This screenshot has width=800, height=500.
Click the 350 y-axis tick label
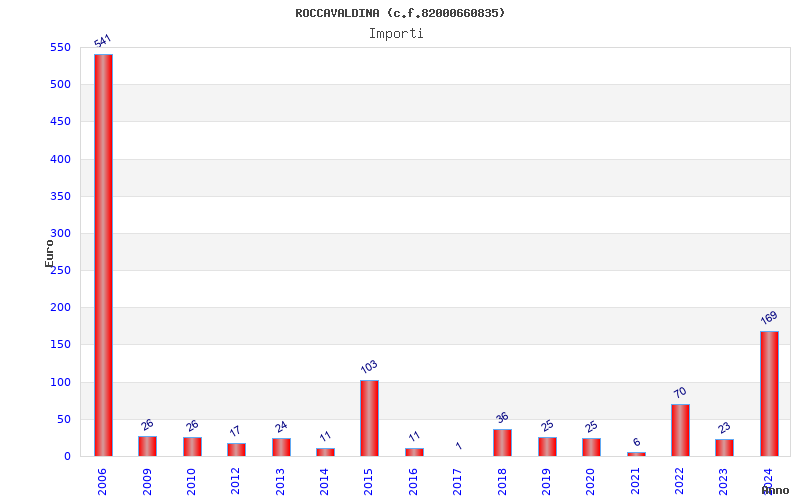tap(60, 196)
